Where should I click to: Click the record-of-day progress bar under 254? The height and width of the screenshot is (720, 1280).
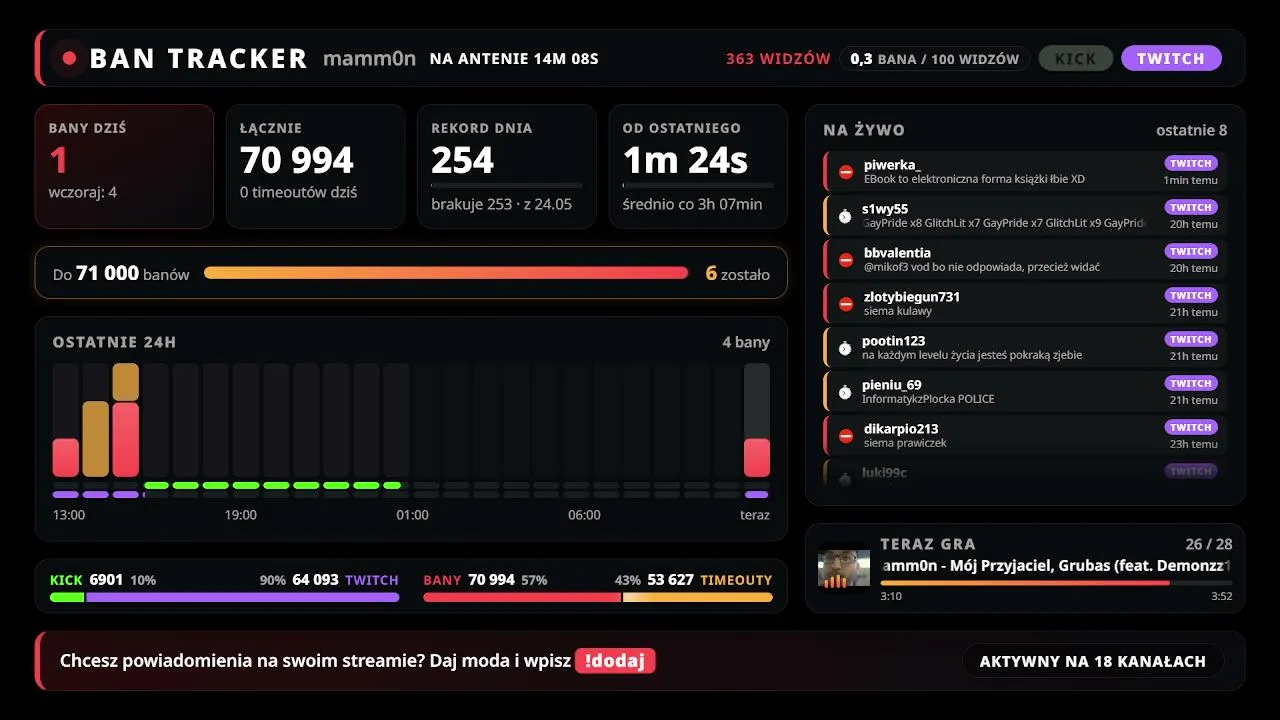[x=507, y=185]
